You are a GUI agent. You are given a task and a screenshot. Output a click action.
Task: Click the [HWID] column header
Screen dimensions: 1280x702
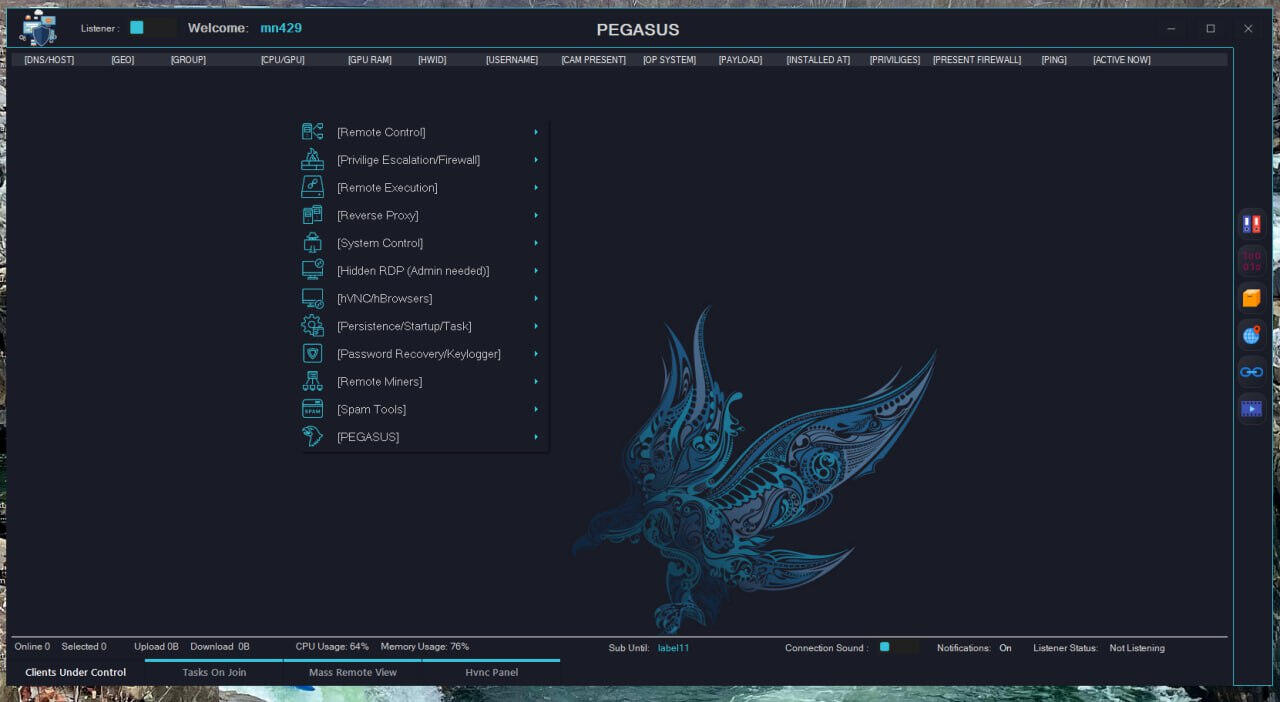pyautogui.click(x=432, y=60)
